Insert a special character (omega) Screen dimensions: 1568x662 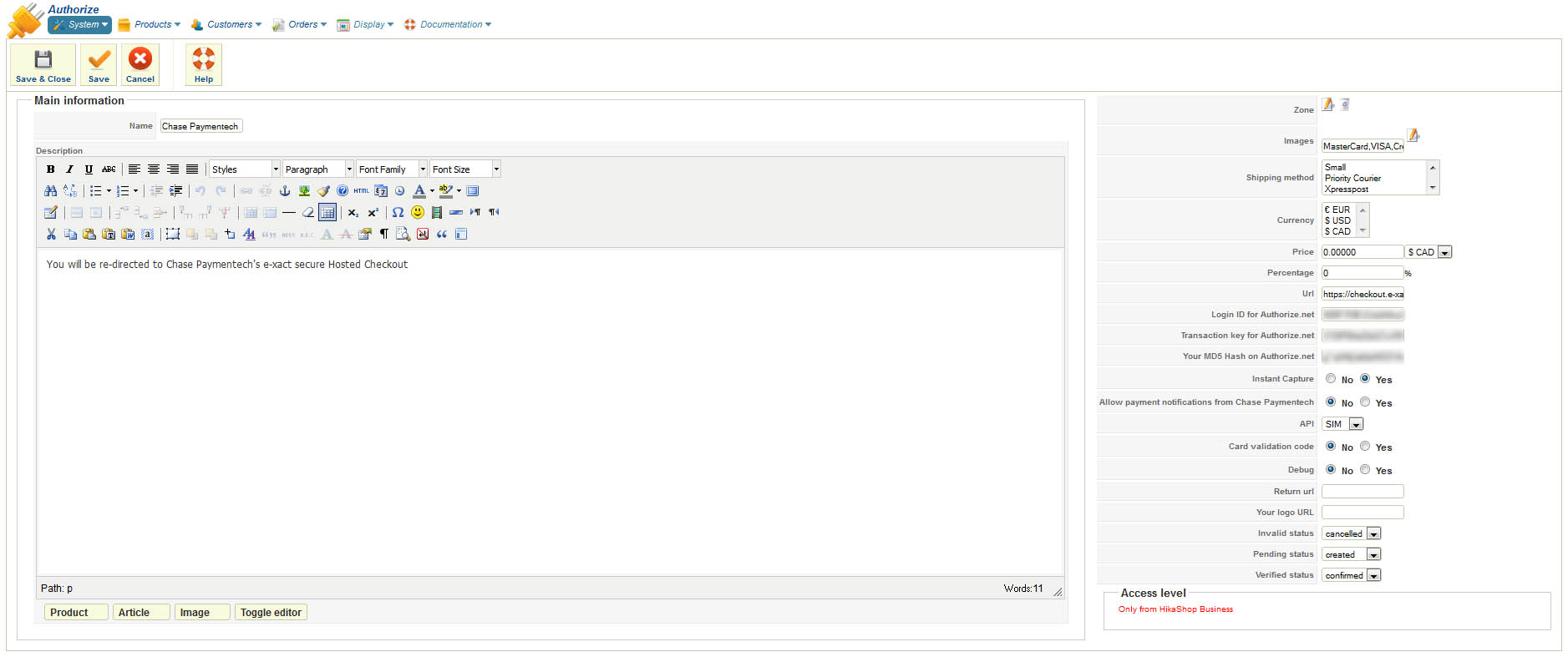pyautogui.click(x=398, y=213)
